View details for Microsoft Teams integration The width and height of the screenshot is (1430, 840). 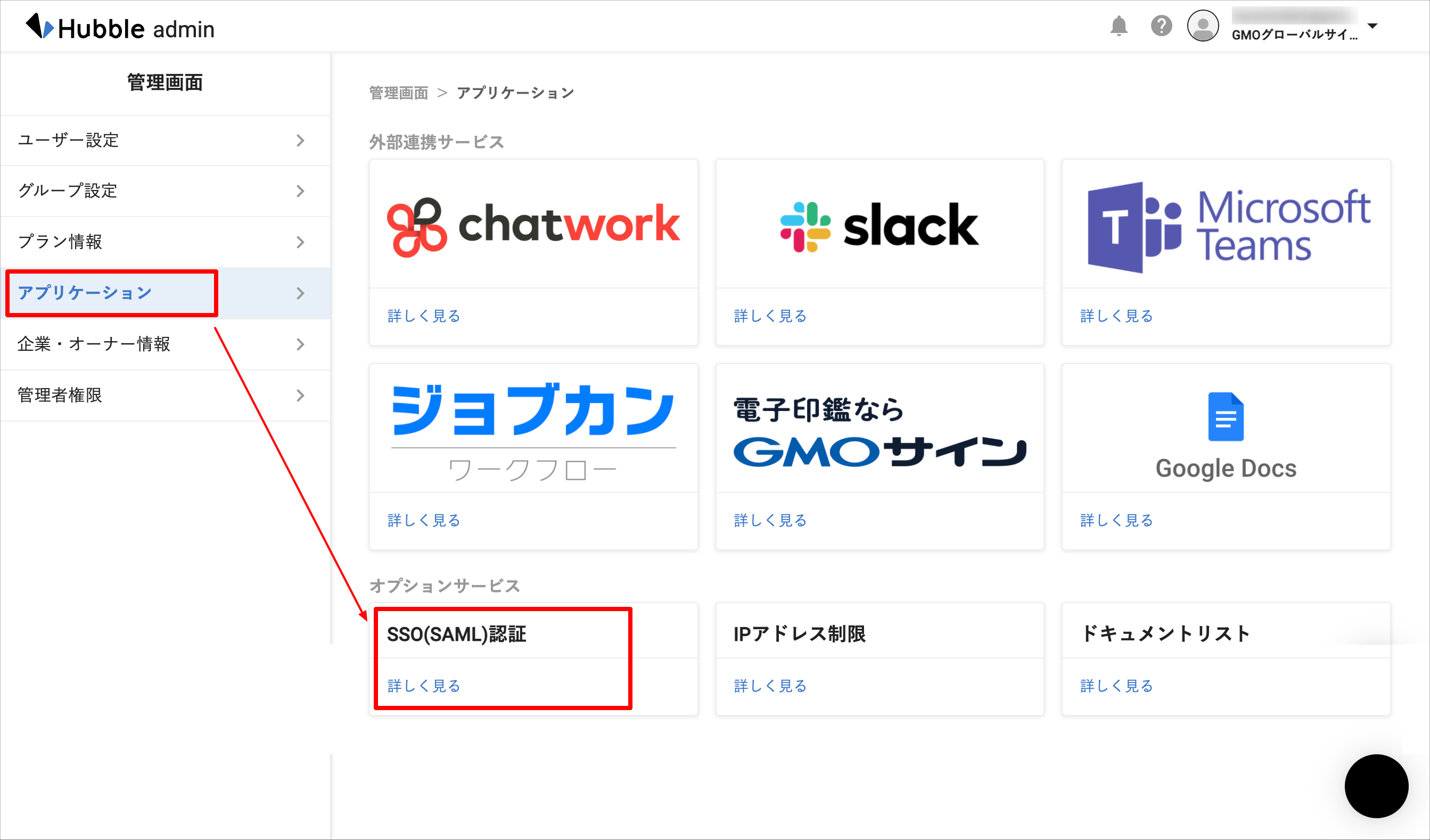pyautogui.click(x=1116, y=316)
